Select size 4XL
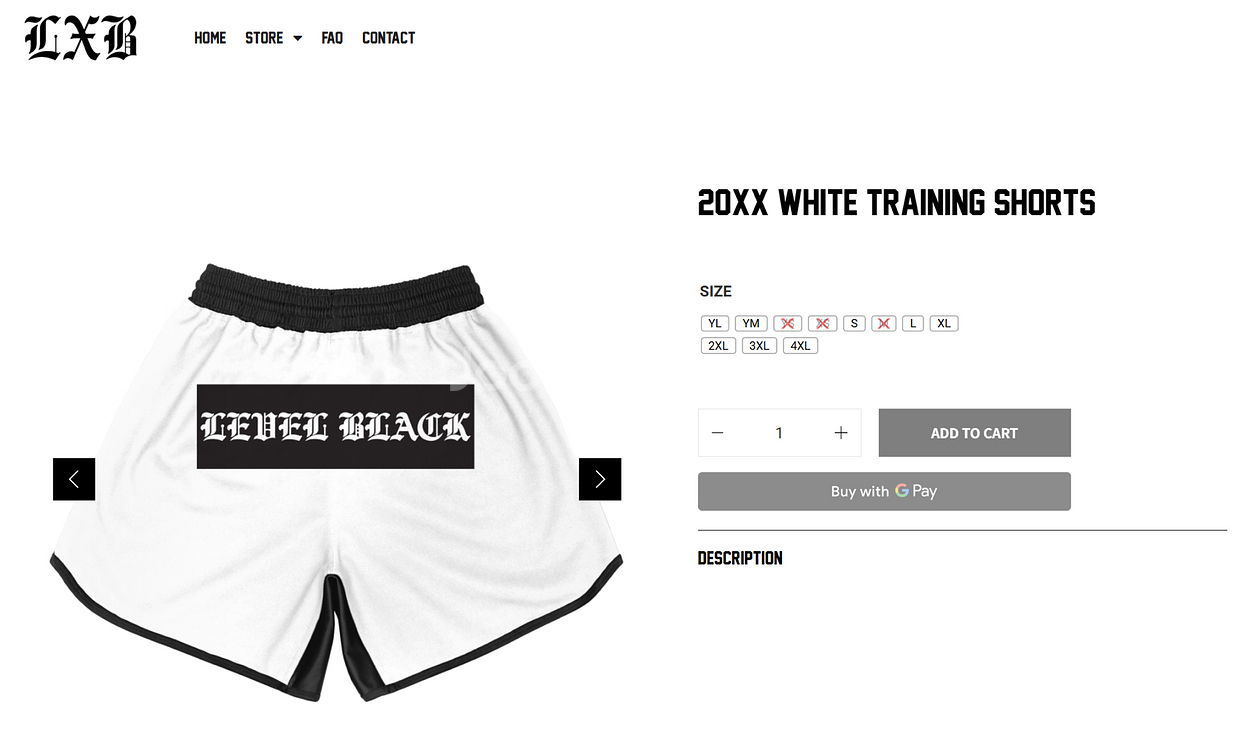The image size is (1248, 750). [x=800, y=346]
